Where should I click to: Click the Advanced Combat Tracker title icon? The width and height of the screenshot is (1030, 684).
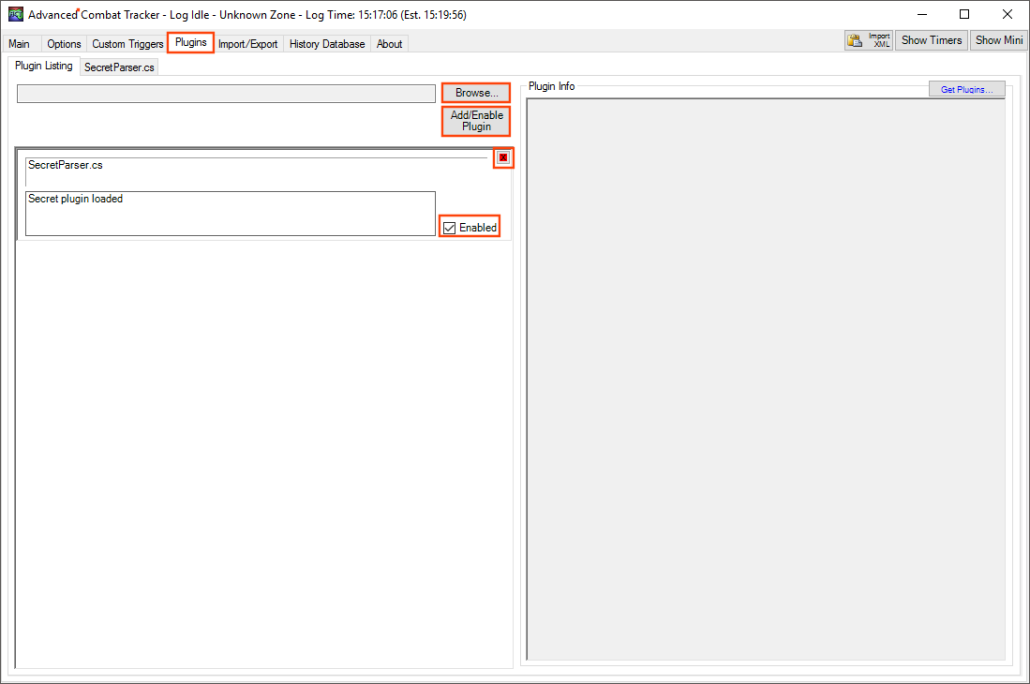[15, 14]
